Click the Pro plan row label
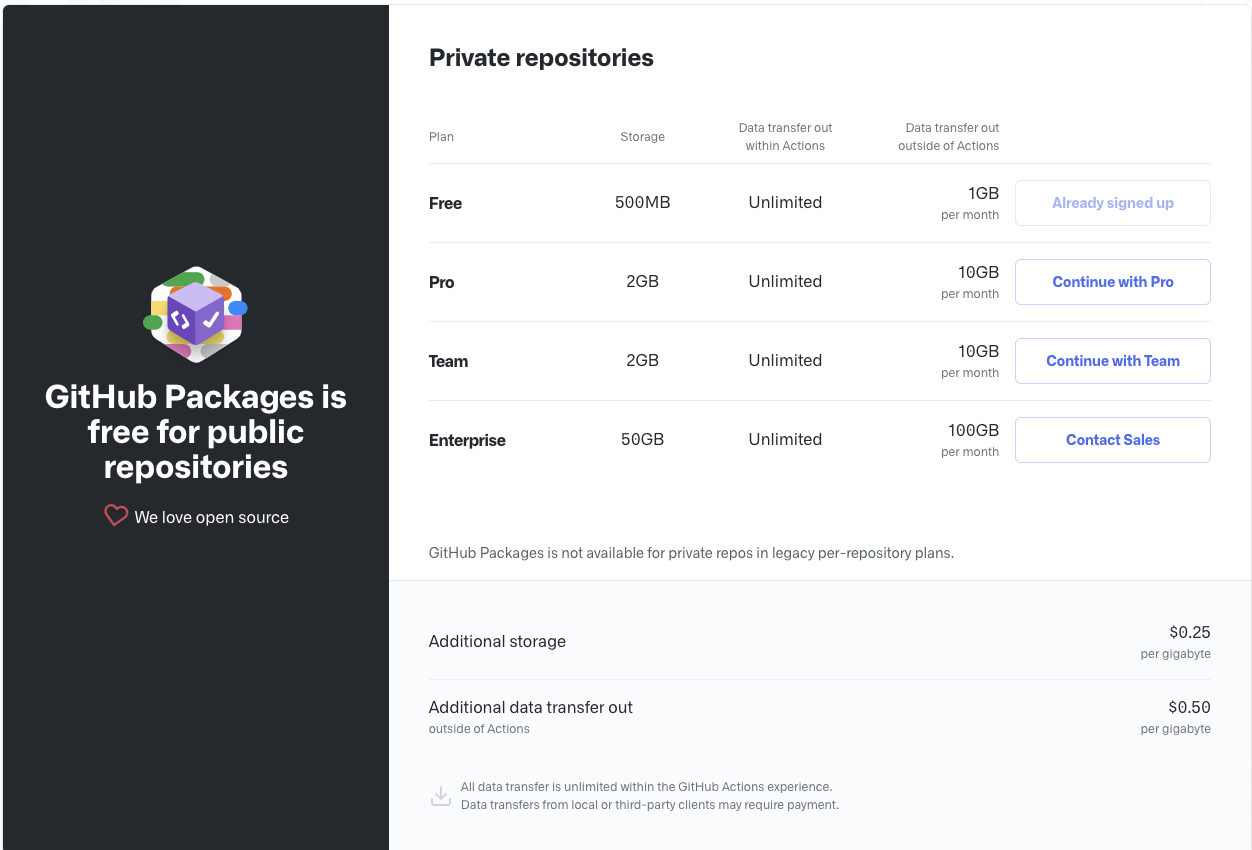This screenshot has width=1252, height=850. [x=441, y=282]
